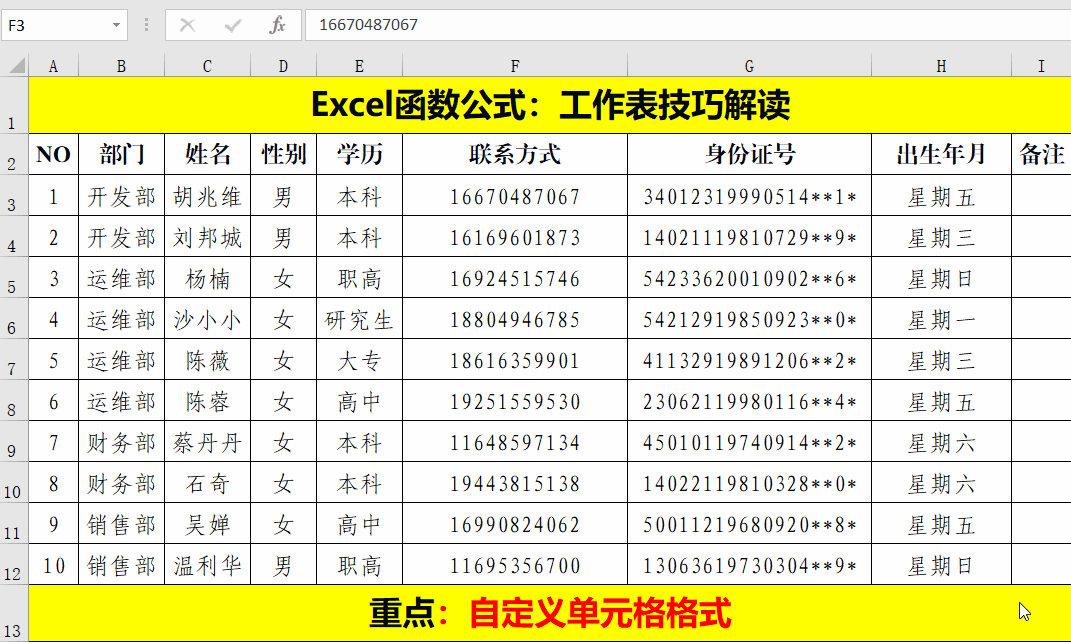Select column A header
Screen dimensions: 1071x642
(x=53, y=66)
